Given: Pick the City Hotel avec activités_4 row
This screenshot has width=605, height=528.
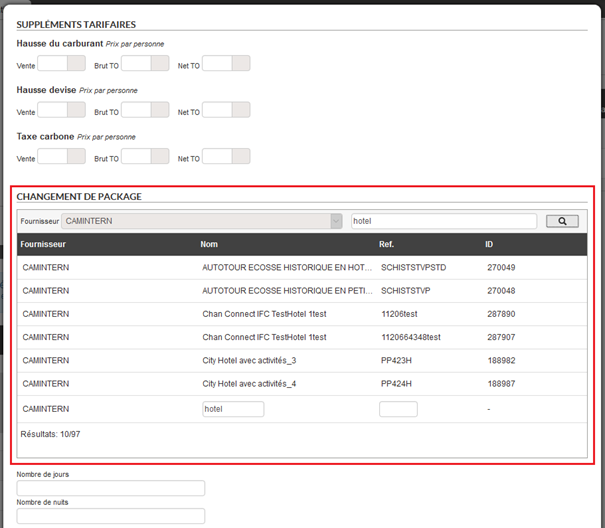Looking at the screenshot, I should click(300, 383).
